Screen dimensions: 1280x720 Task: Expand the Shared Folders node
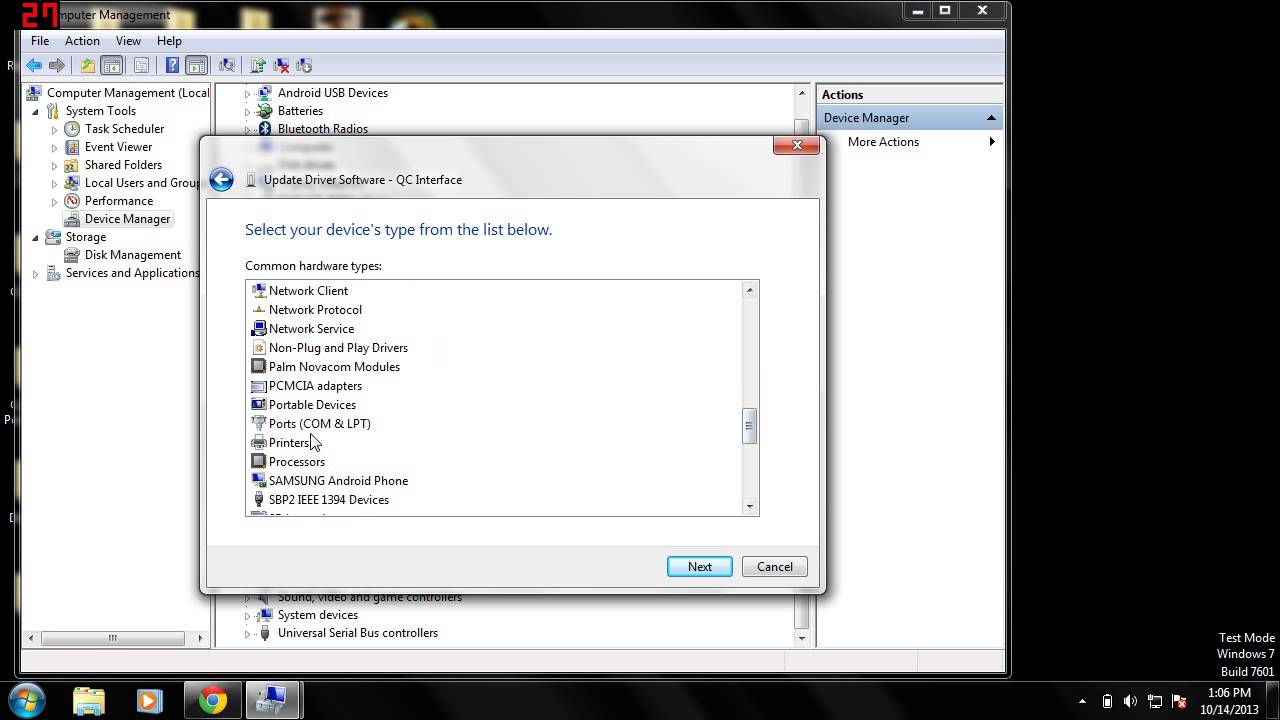point(55,166)
